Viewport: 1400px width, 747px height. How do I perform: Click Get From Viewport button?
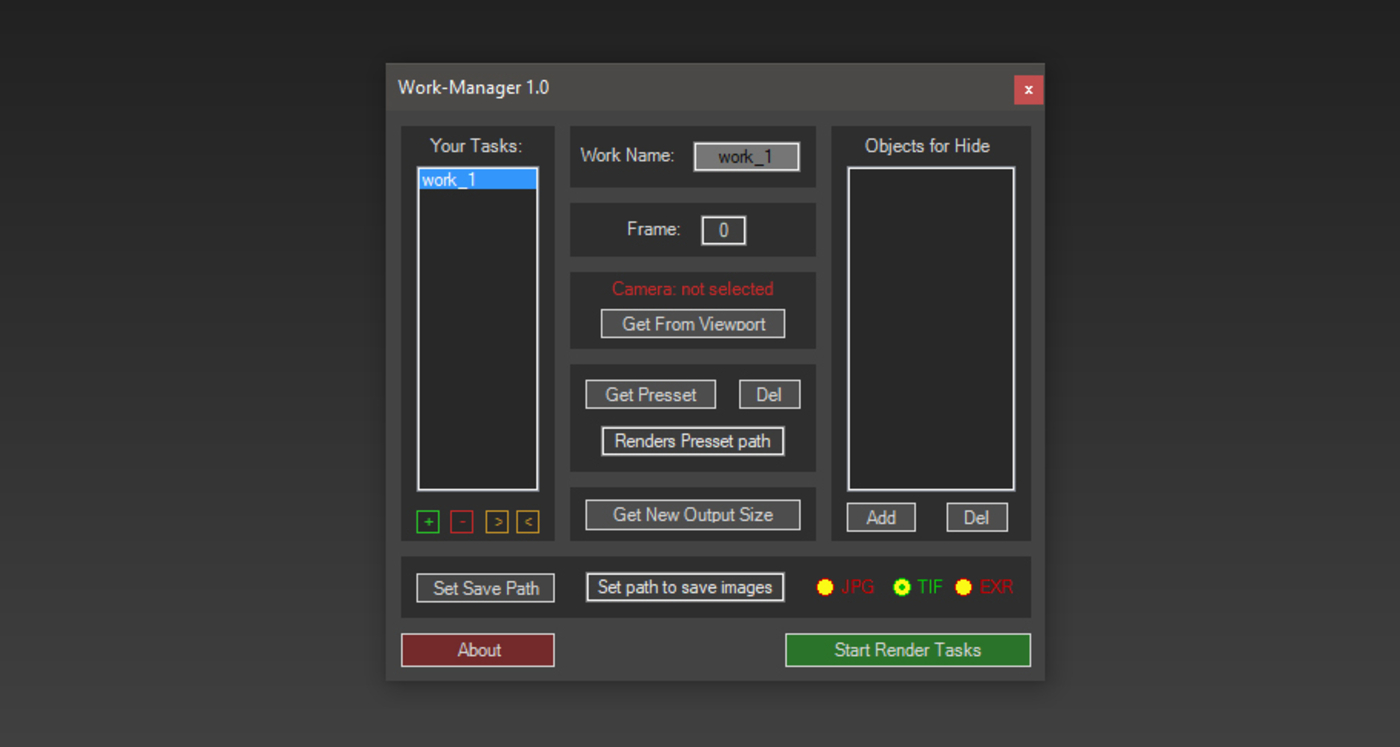[693, 324]
